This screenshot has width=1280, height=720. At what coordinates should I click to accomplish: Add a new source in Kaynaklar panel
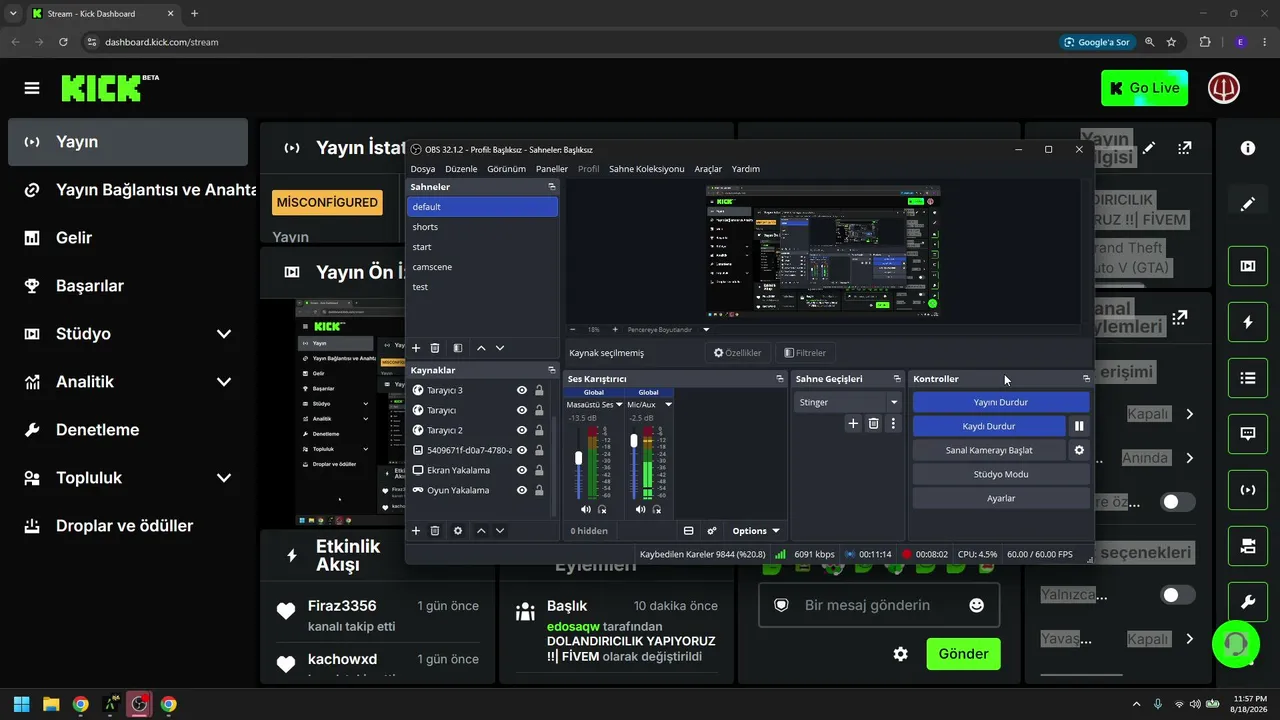[416, 531]
